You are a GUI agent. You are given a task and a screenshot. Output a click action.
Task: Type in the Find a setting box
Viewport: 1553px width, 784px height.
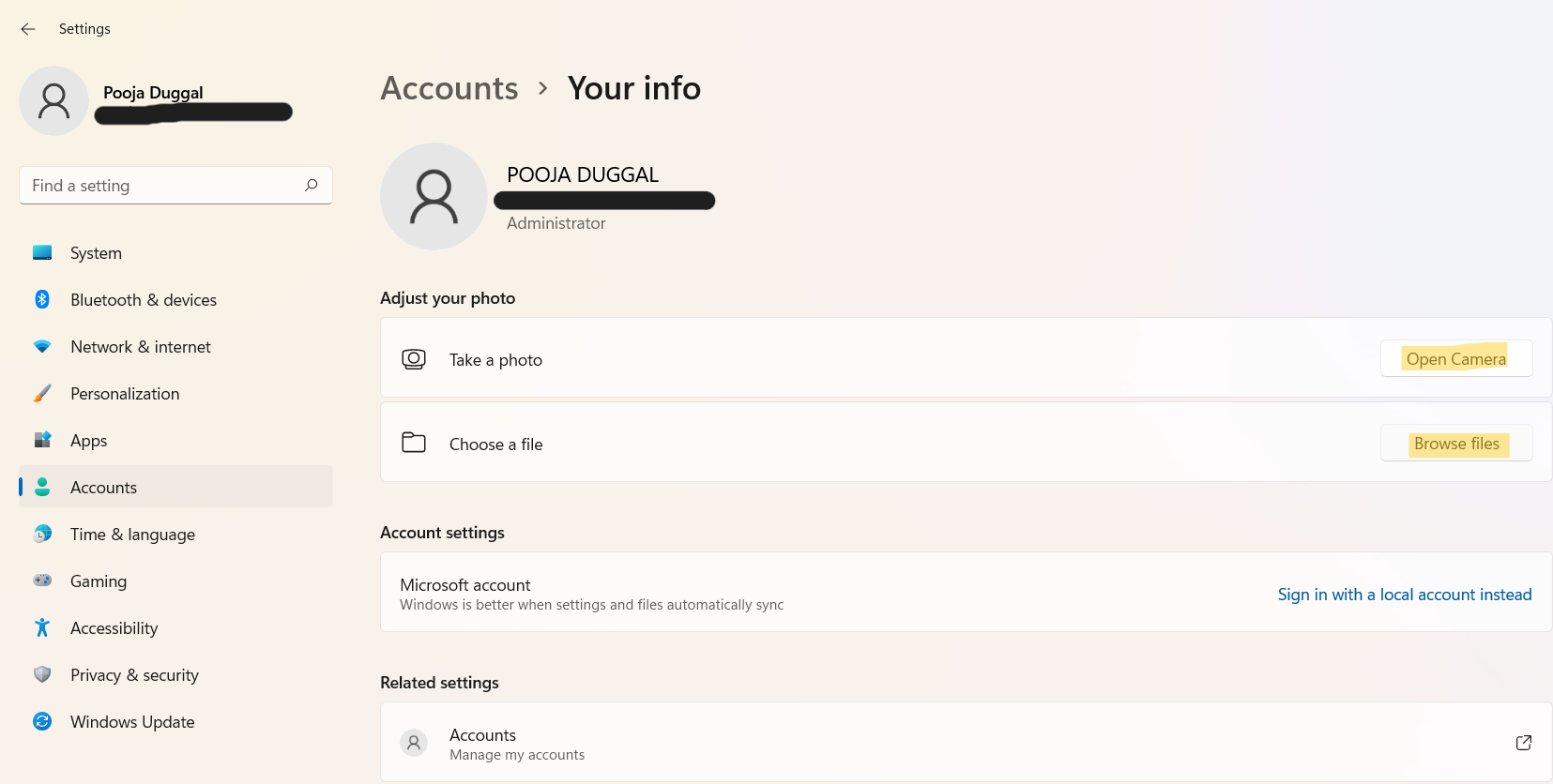point(164,186)
